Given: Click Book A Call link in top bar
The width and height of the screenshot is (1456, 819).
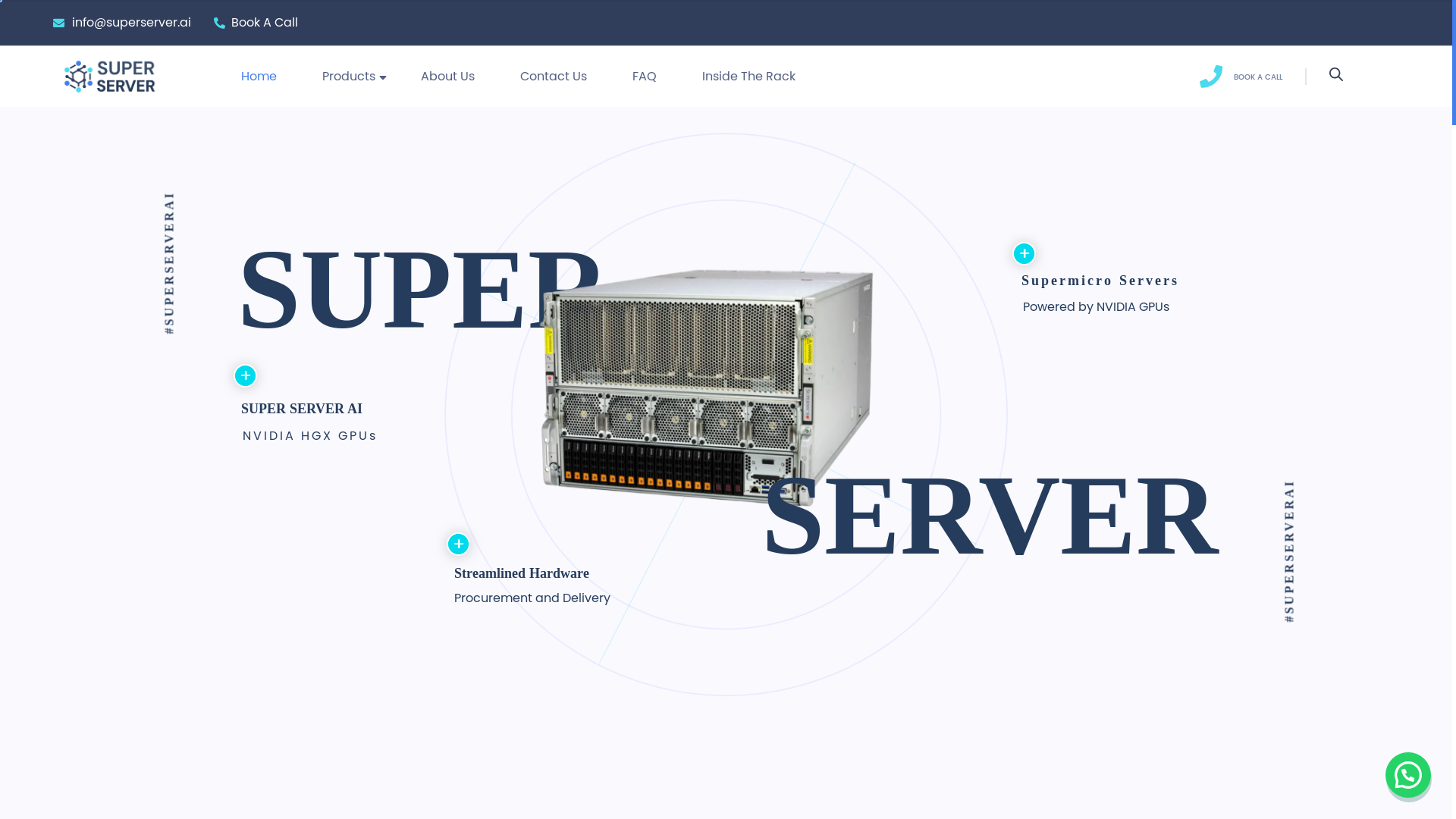Looking at the screenshot, I should (x=265, y=23).
